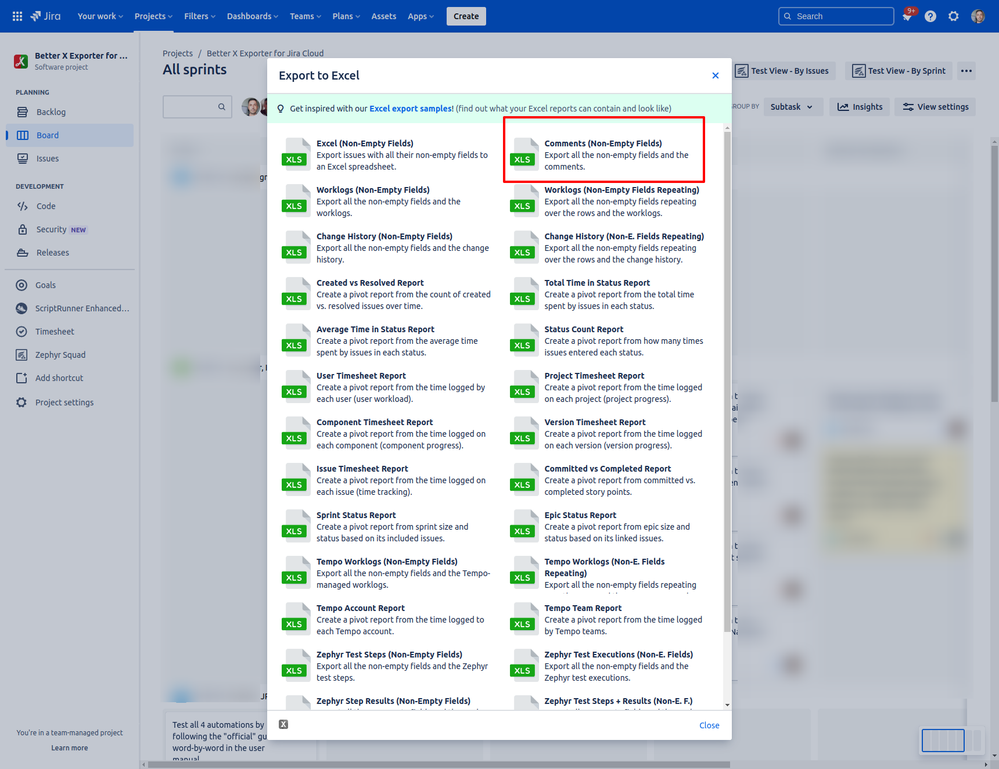
Task: Open Backlog in the sidebar
Action: click(70, 112)
